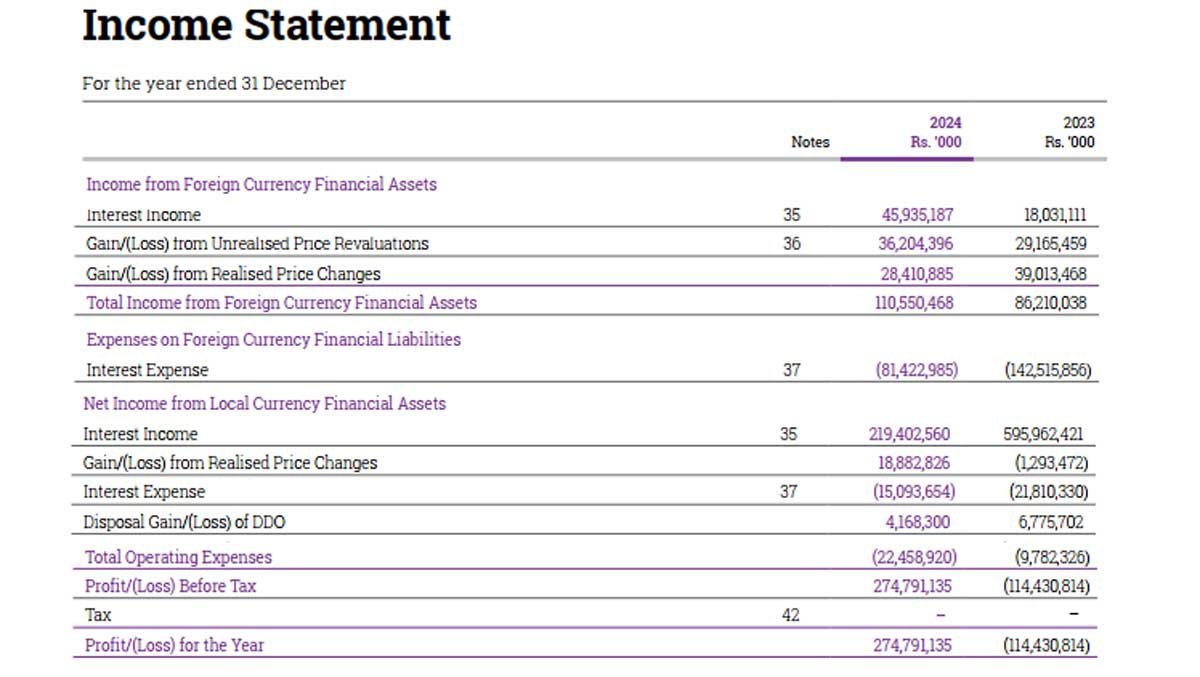The width and height of the screenshot is (1200, 677).
Task: Select the 2023 local interest income 595,962,421
Action: coord(1042,434)
